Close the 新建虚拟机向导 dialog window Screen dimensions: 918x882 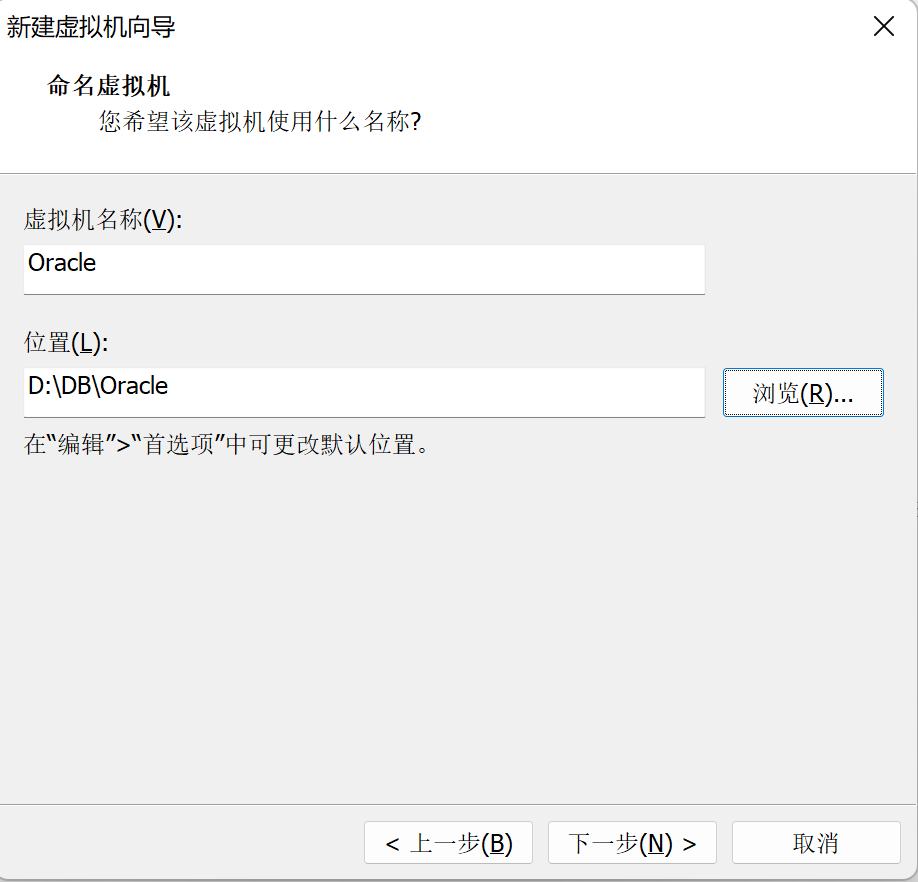point(883,27)
